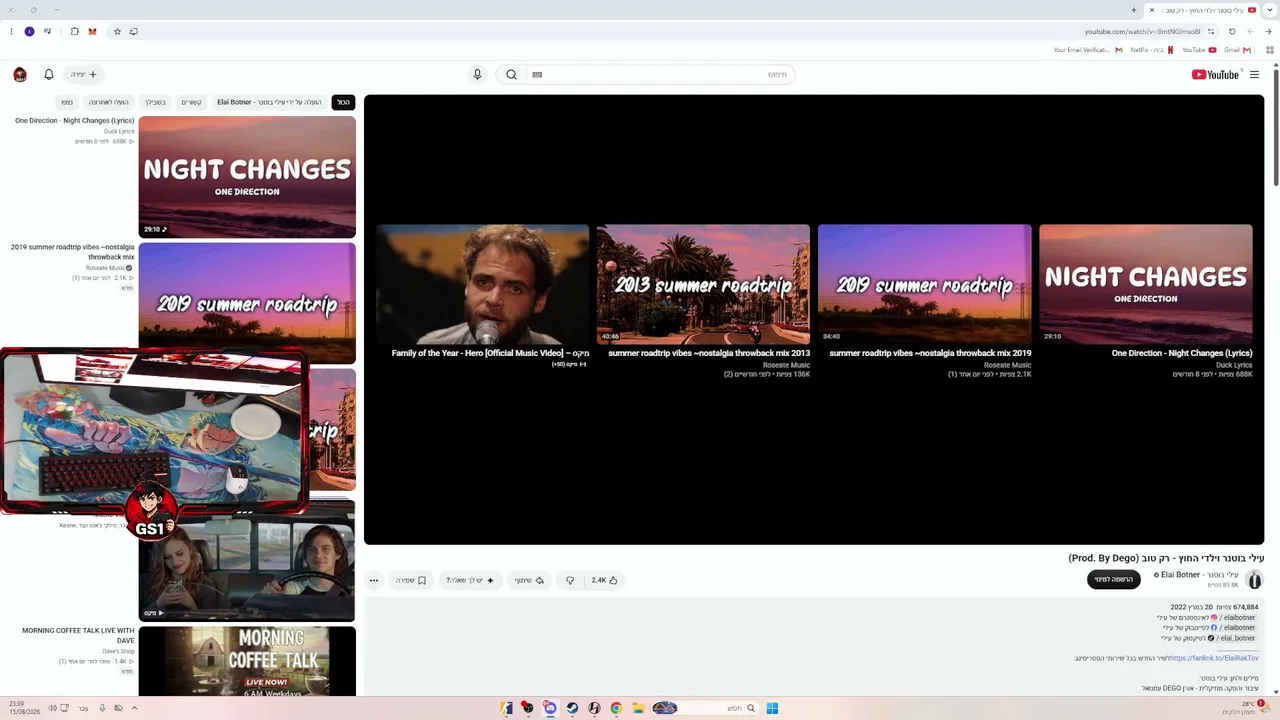Open the Windows Start button

pos(772,708)
